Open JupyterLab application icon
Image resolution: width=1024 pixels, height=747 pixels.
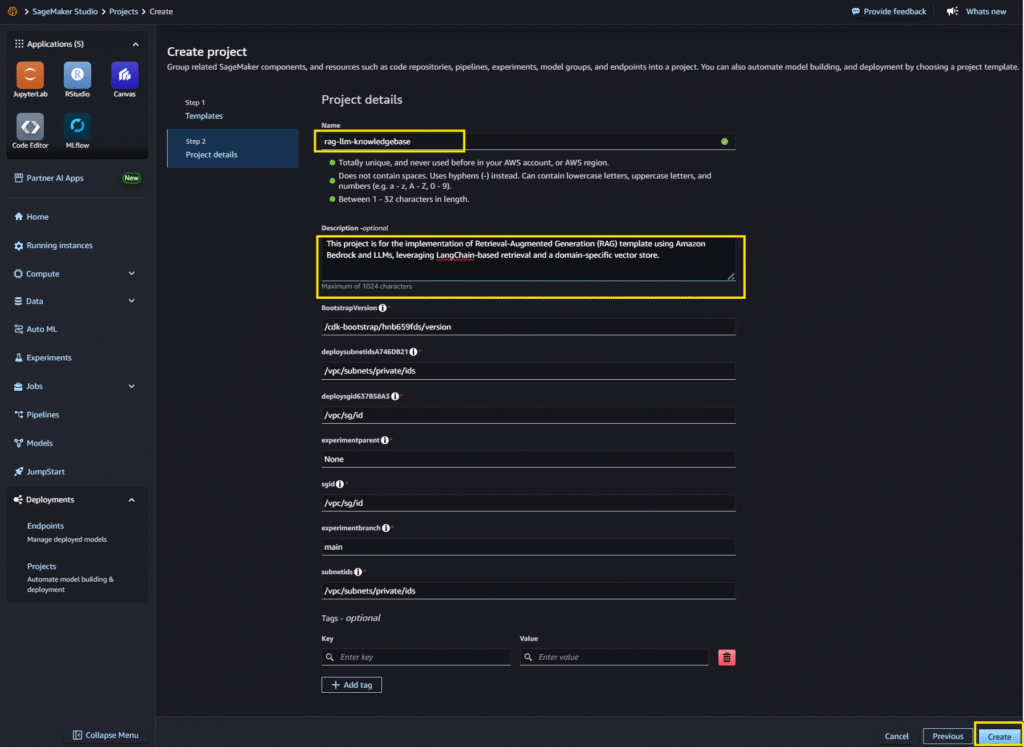pyautogui.click(x=30, y=75)
